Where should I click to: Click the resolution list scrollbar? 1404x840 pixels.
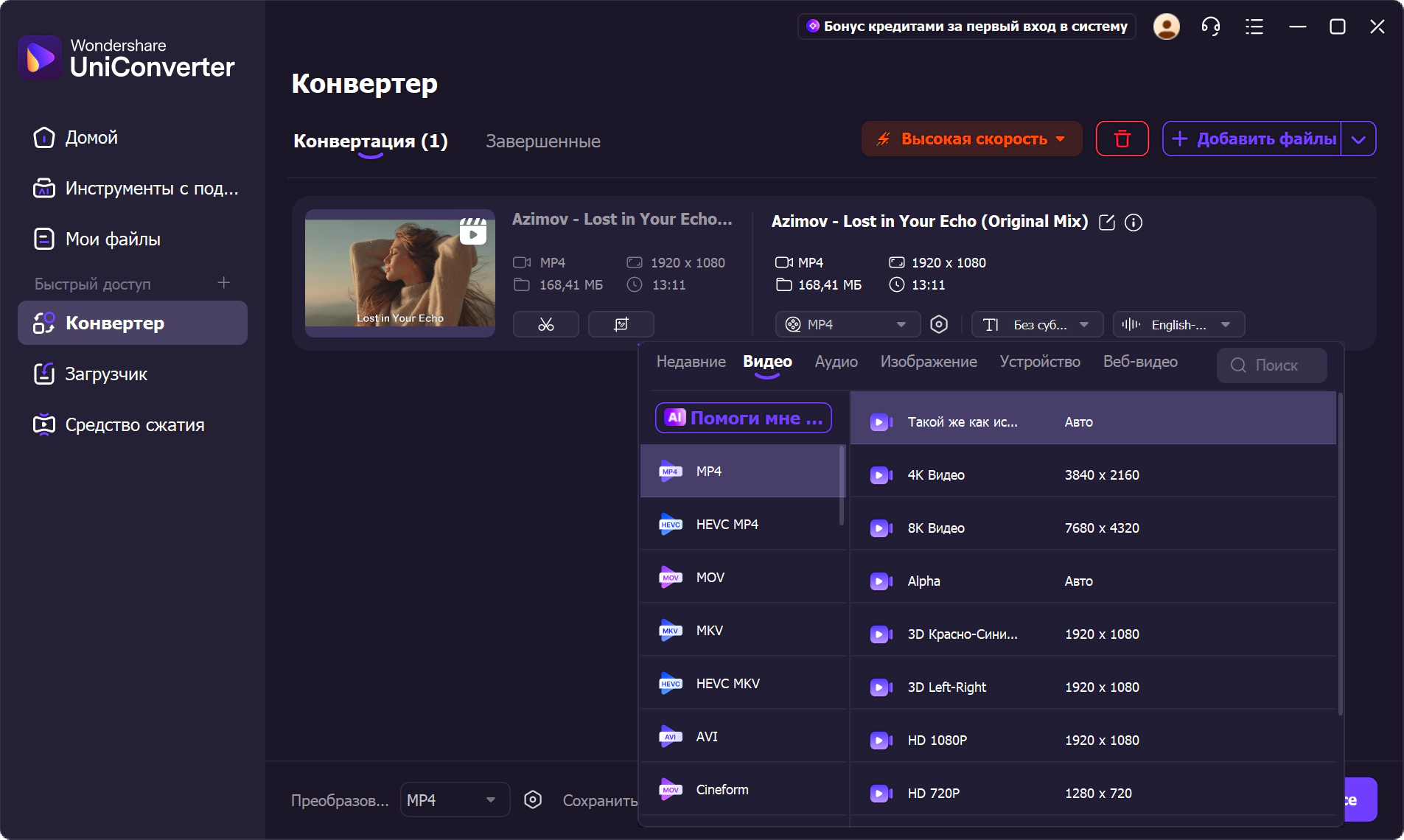(x=1340, y=553)
